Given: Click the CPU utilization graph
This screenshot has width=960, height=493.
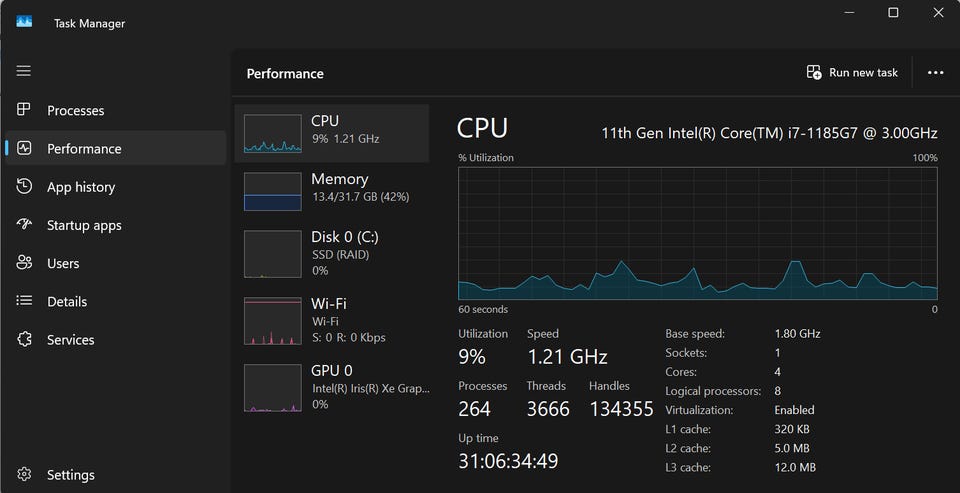Looking at the screenshot, I should (697, 233).
